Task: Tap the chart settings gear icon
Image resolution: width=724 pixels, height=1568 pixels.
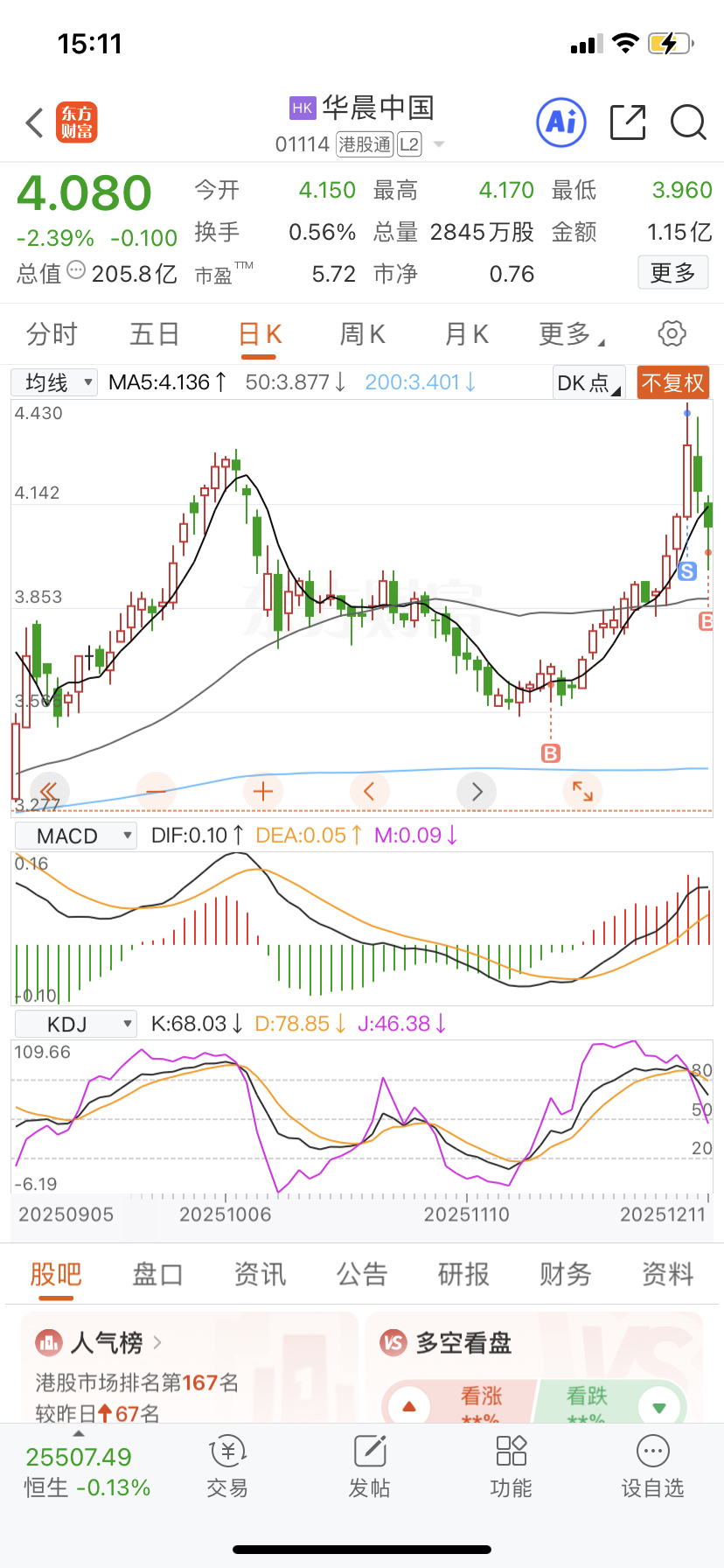Action: pyautogui.click(x=672, y=333)
